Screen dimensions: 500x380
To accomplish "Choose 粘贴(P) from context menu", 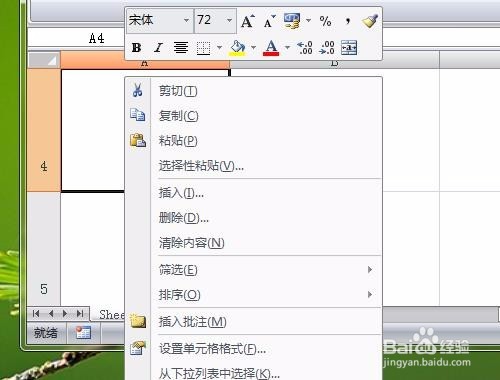I will [x=253, y=141].
